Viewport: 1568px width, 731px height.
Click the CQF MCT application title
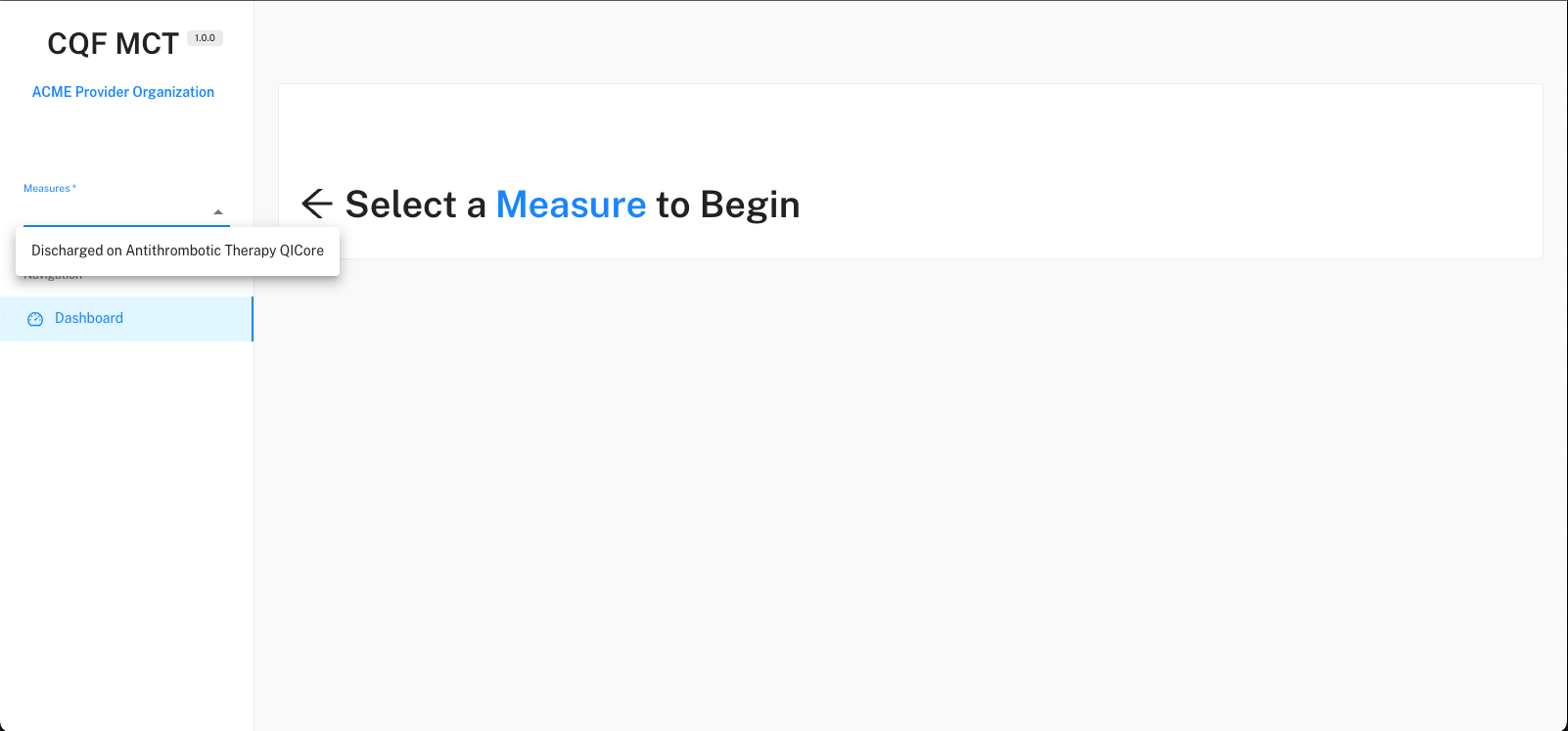pos(113,42)
